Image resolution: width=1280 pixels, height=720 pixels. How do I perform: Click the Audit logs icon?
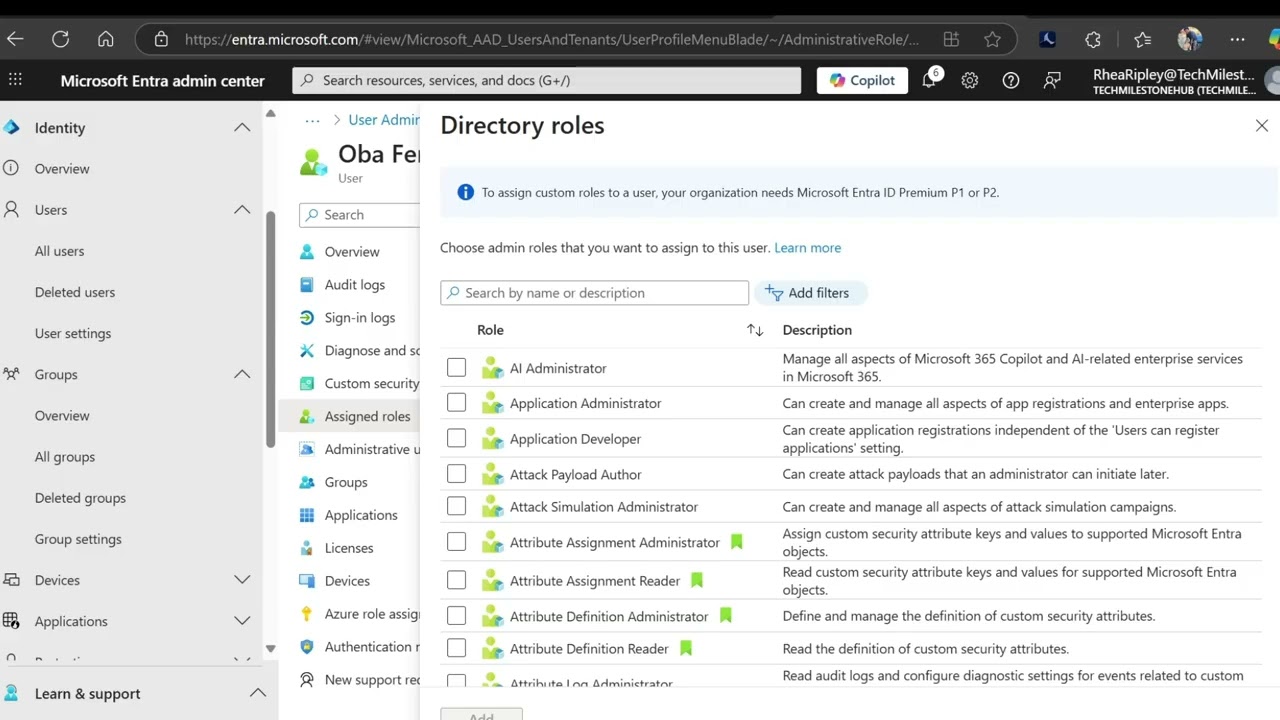click(307, 284)
